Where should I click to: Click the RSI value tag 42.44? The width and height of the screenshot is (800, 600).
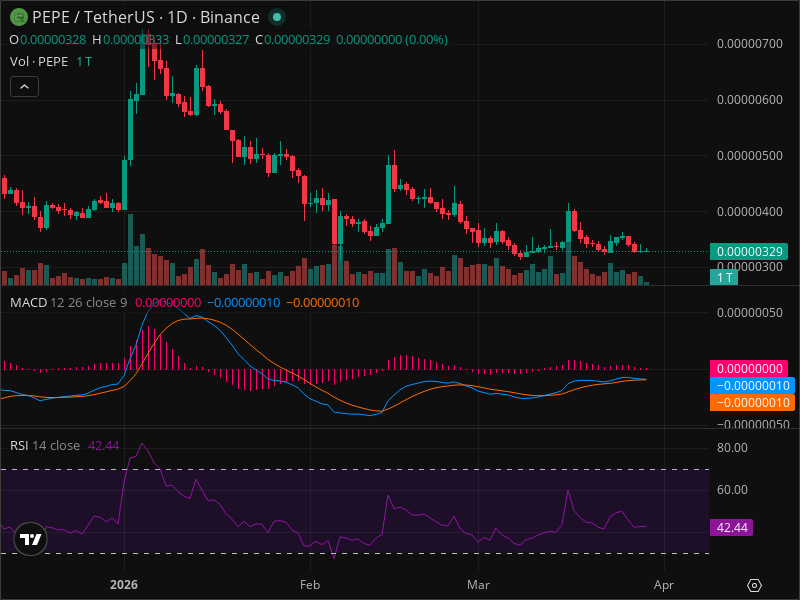[732, 527]
